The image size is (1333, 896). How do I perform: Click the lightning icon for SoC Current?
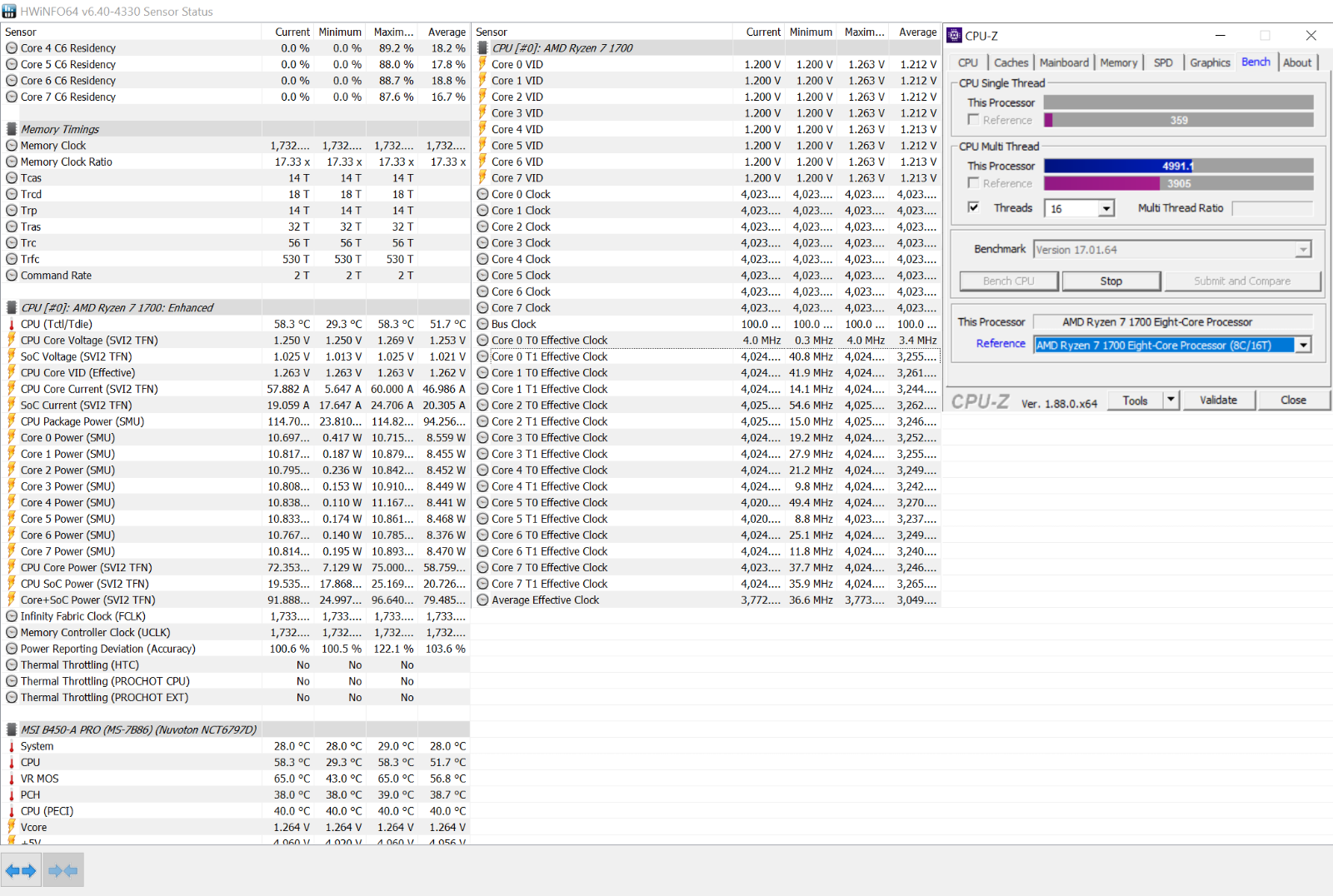coord(12,406)
